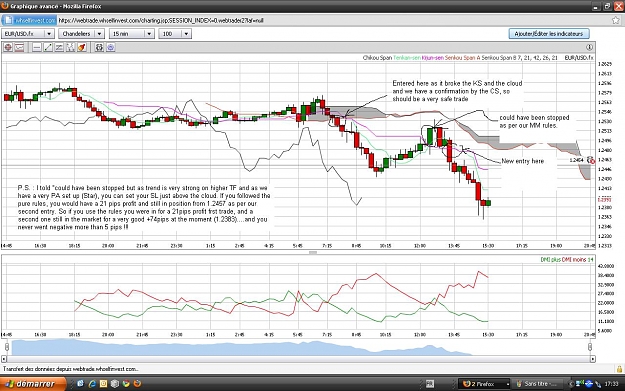Click the Kijun-sen legend label
This screenshot has height=391, width=625.
432,58
